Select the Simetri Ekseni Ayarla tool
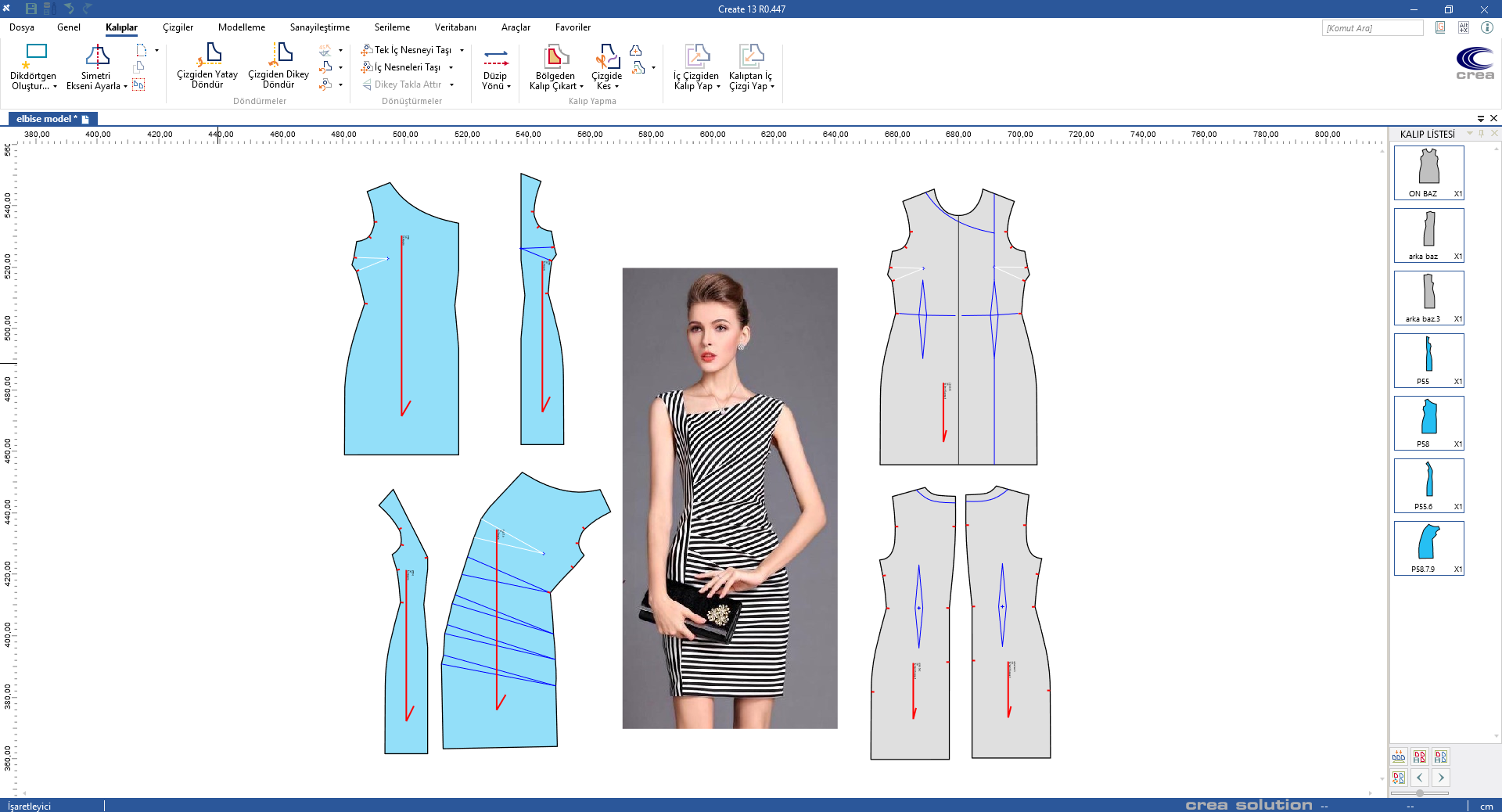The width and height of the screenshot is (1502, 812). tap(97, 55)
